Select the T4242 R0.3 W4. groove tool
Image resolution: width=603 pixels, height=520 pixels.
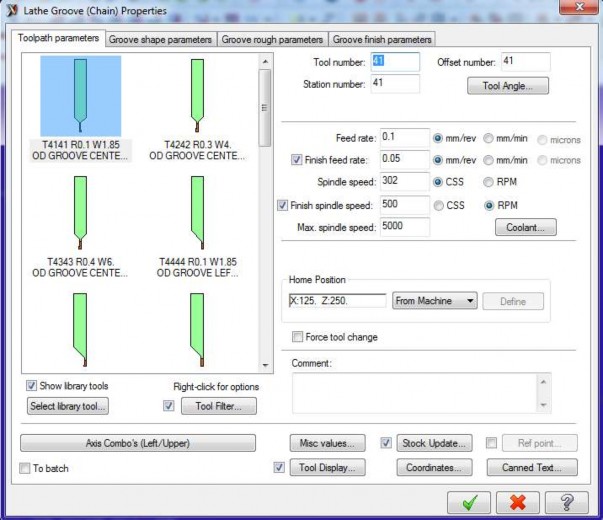(197, 98)
